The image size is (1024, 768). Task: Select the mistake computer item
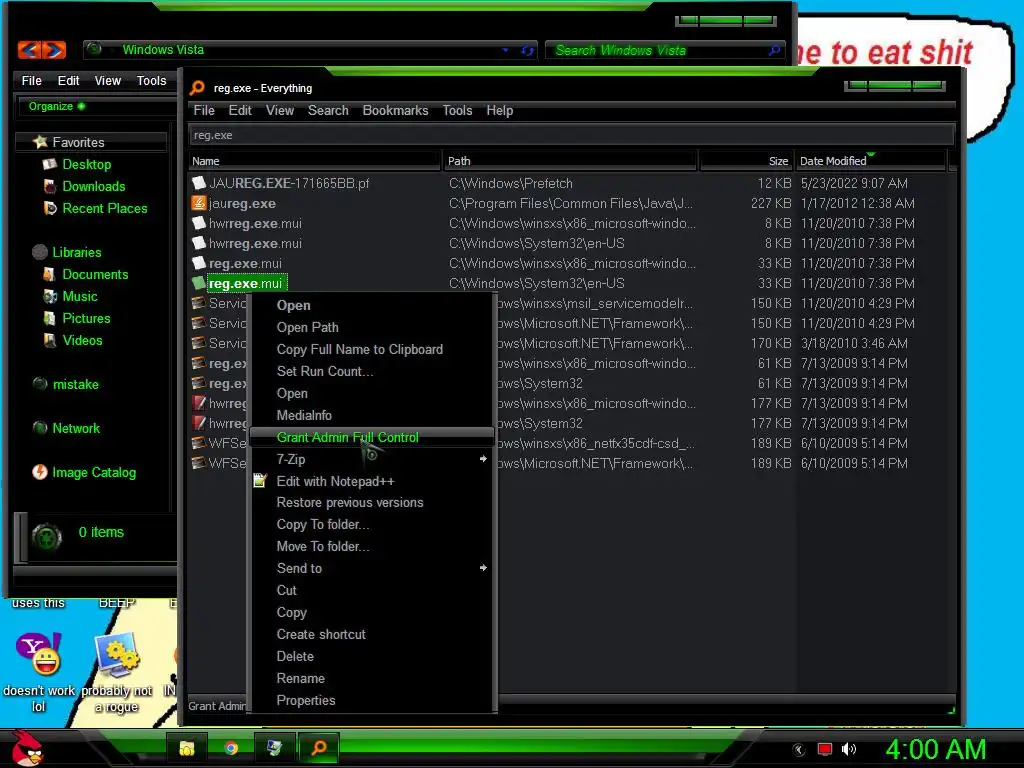(x=75, y=385)
